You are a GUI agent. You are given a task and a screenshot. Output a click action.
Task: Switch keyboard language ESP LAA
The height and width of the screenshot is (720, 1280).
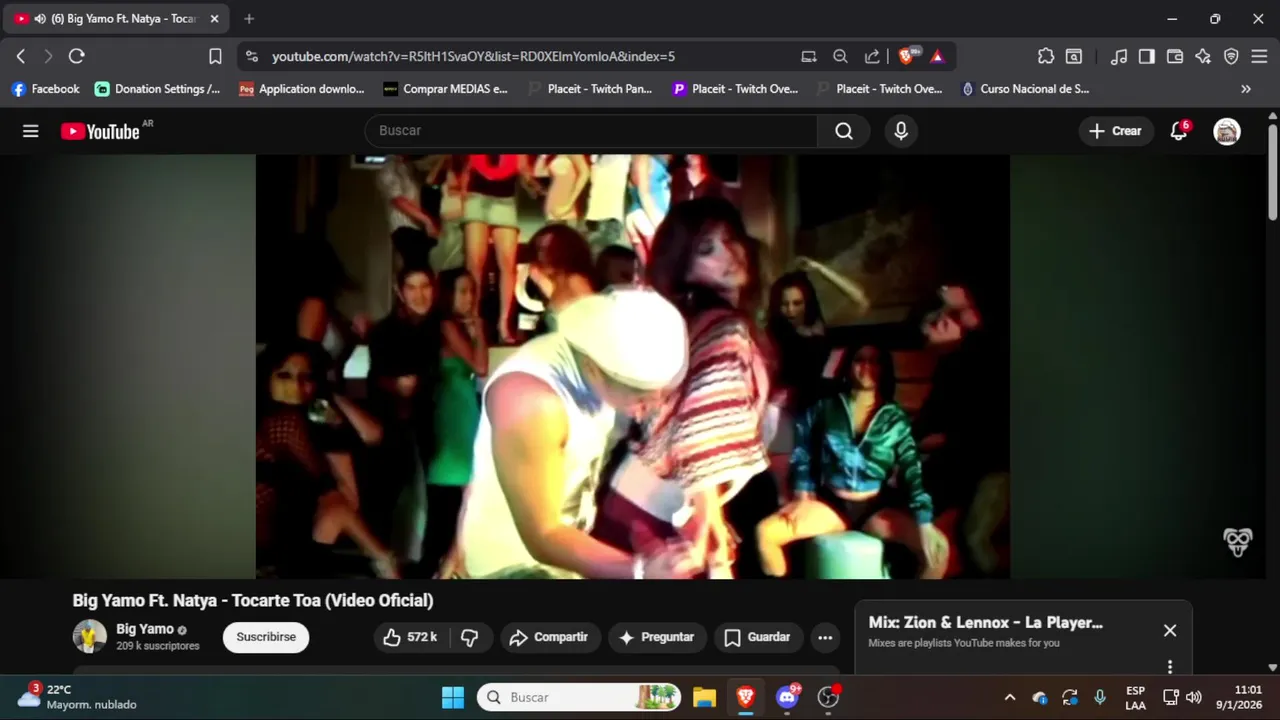1135,697
